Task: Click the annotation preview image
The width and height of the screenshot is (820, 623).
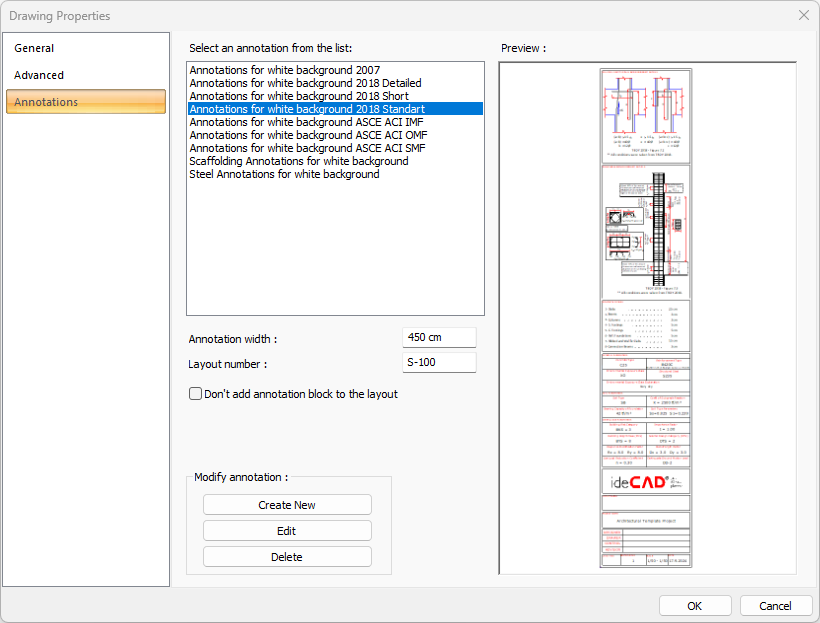Action: pyautogui.click(x=646, y=318)
